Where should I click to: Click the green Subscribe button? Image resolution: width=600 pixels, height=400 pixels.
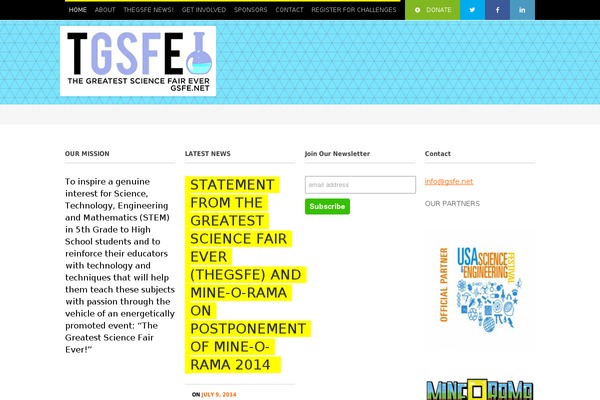[327, 206]
